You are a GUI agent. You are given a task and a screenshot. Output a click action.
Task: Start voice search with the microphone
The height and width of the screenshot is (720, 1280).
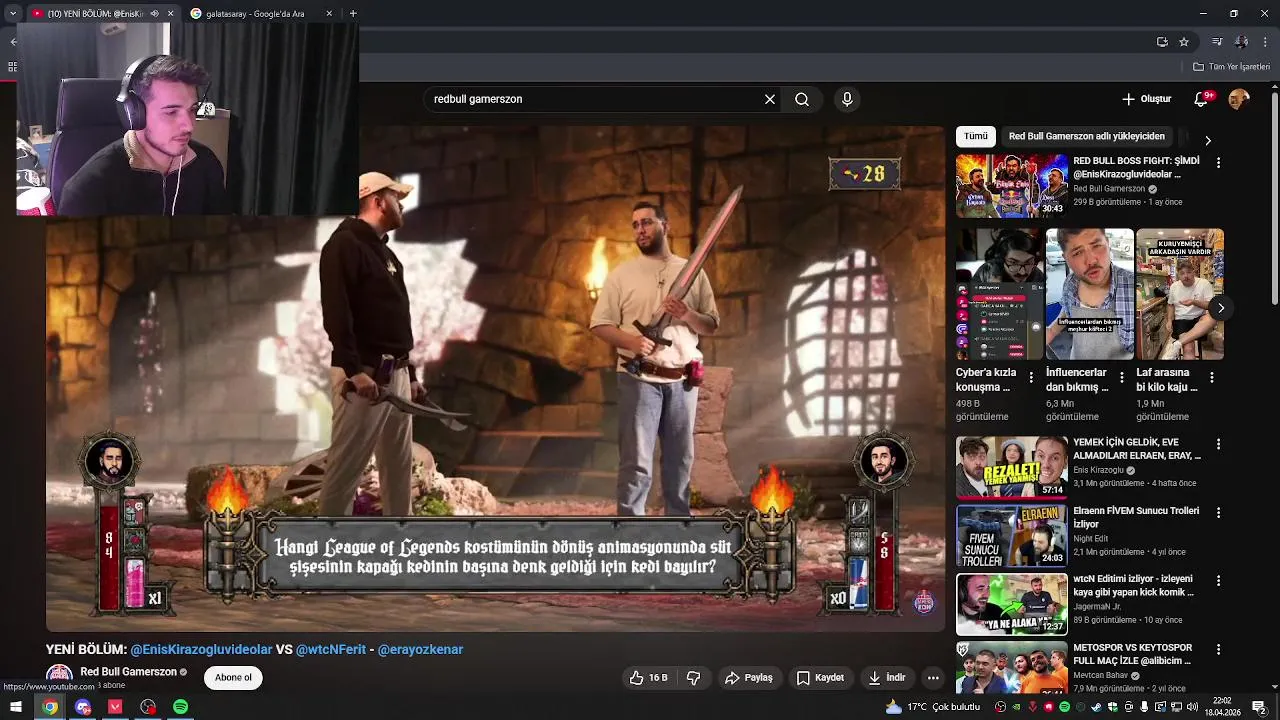(x=847, y=99)
